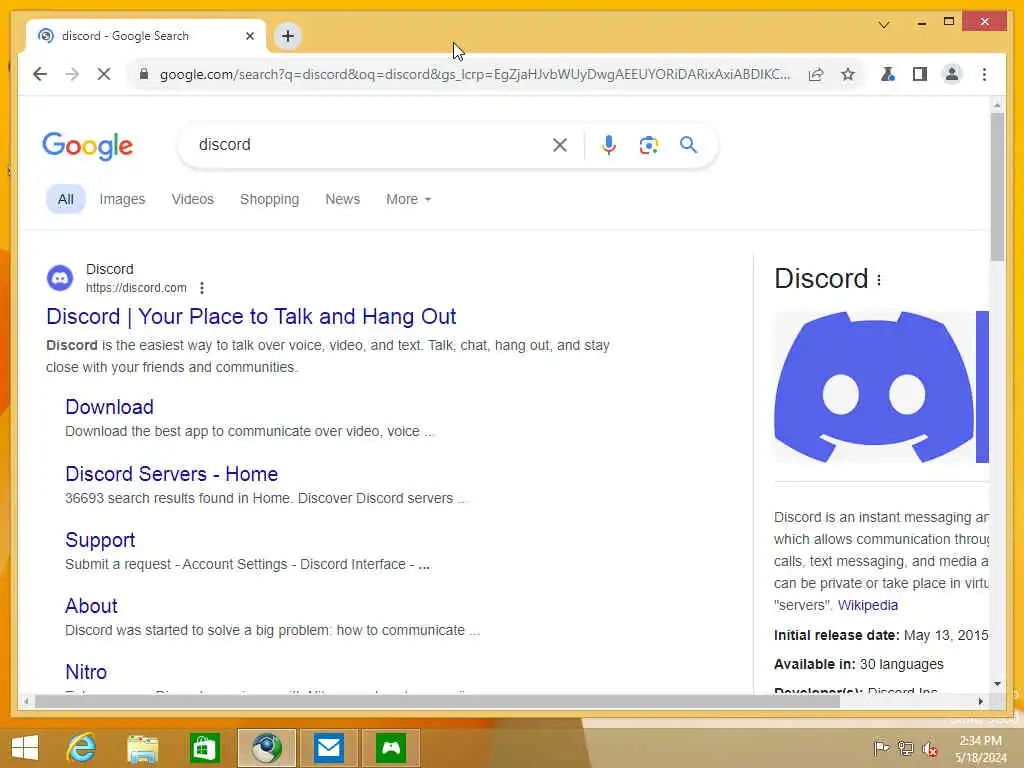Expand the More search filters dropdown

coord(408,199)
